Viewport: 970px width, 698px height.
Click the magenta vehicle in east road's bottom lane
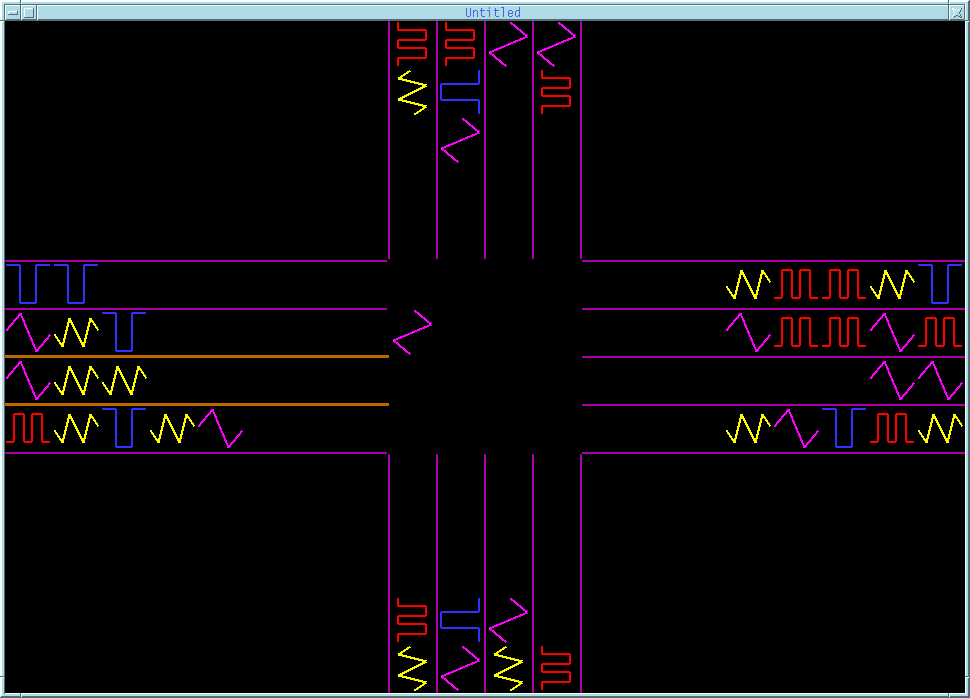coord(796,428)
